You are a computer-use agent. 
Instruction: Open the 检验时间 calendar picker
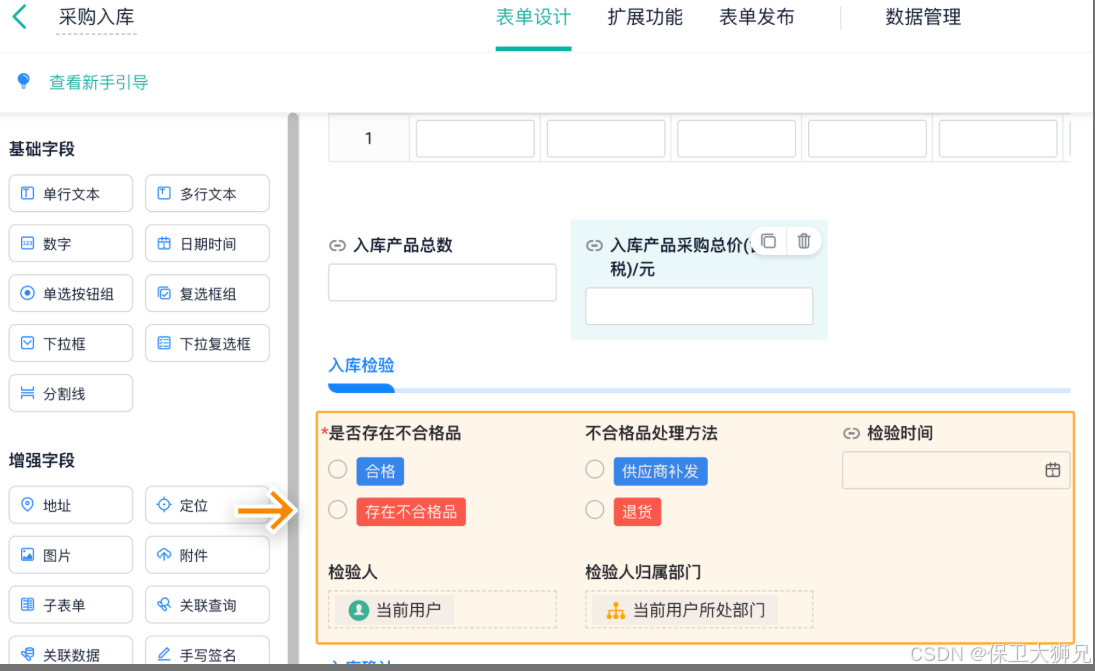pos(1052,470)
